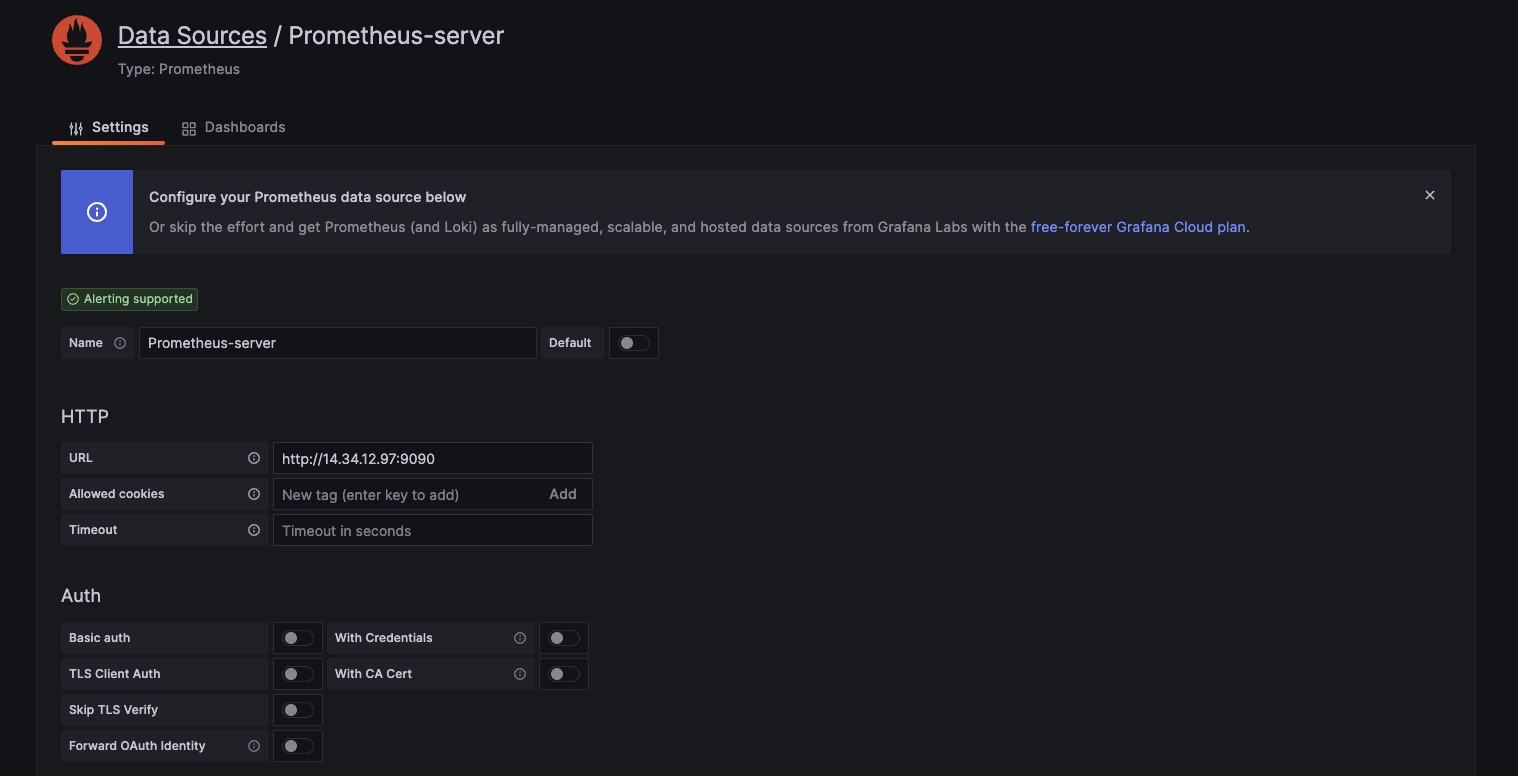Click the Timeout in seconds field
Image resolution: width=1518 pixels, height=776 pixels.
pyautogui.click(x=433, y=530)
